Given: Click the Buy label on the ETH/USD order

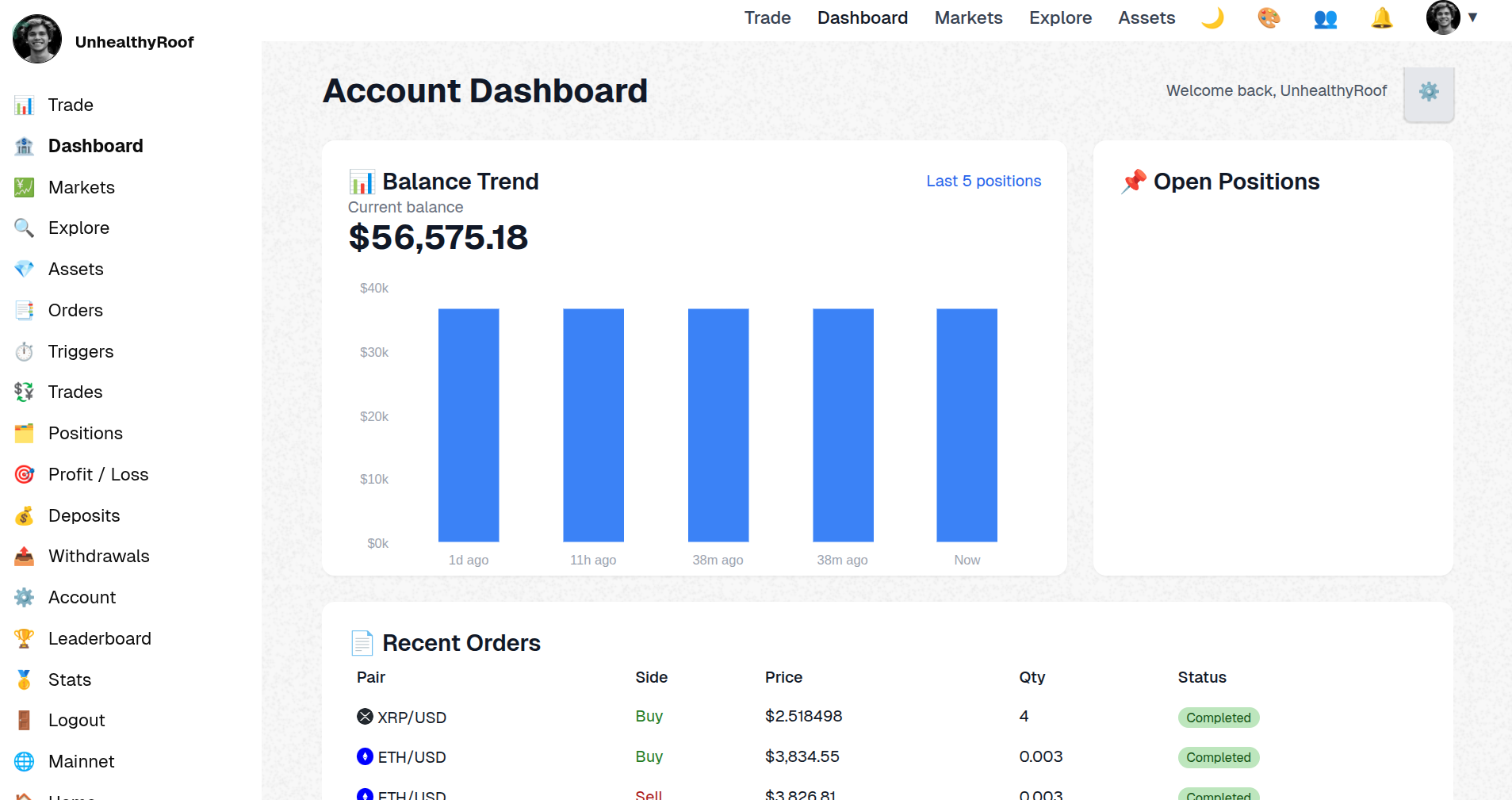Looking at the screenshot, I should click(x=649, y=756).
